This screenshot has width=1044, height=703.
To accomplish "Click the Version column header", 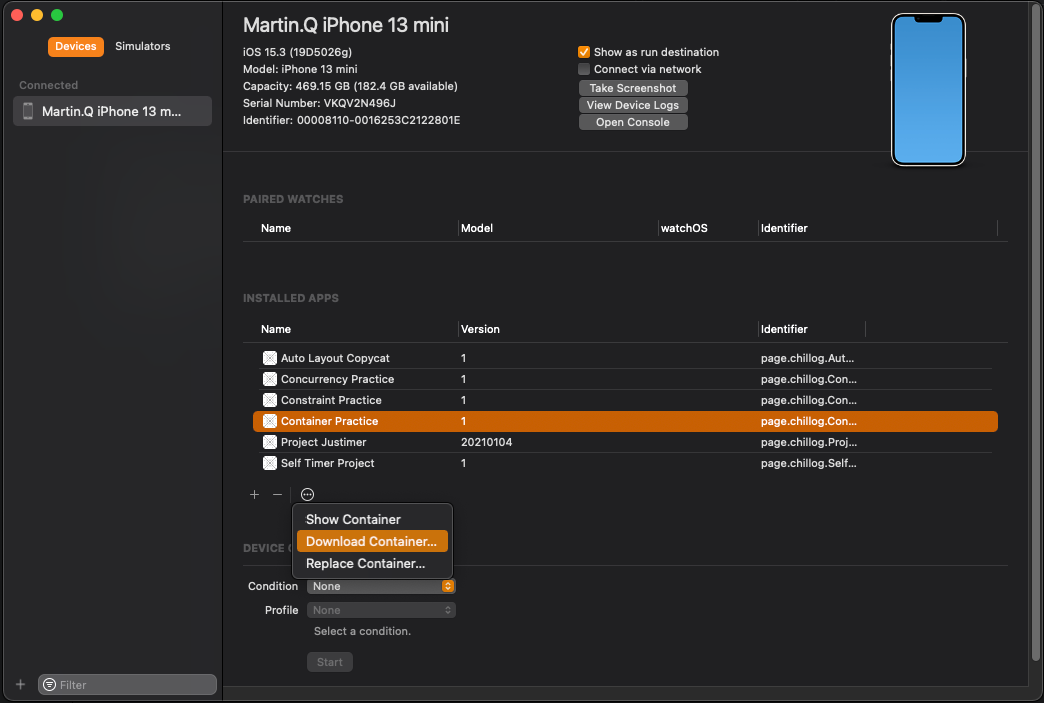I will pos(480,330).
